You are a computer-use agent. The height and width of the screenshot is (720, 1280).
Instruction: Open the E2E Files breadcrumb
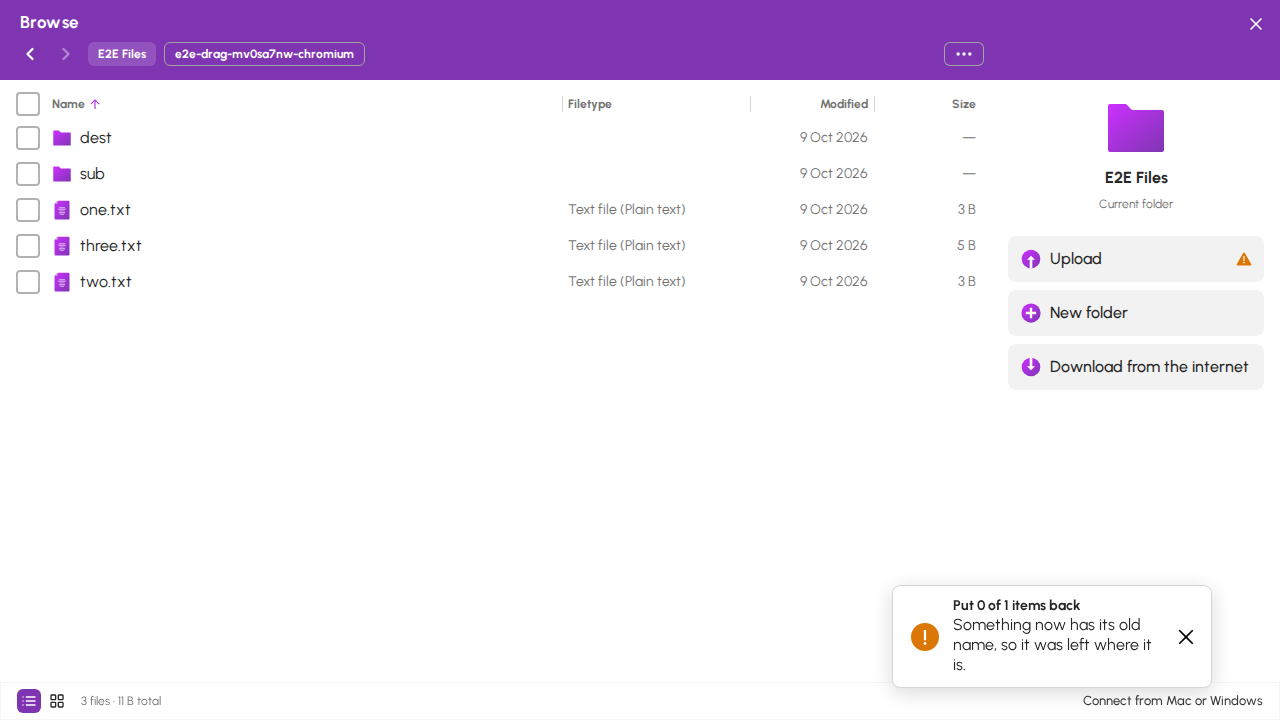[x=122, y=54]
